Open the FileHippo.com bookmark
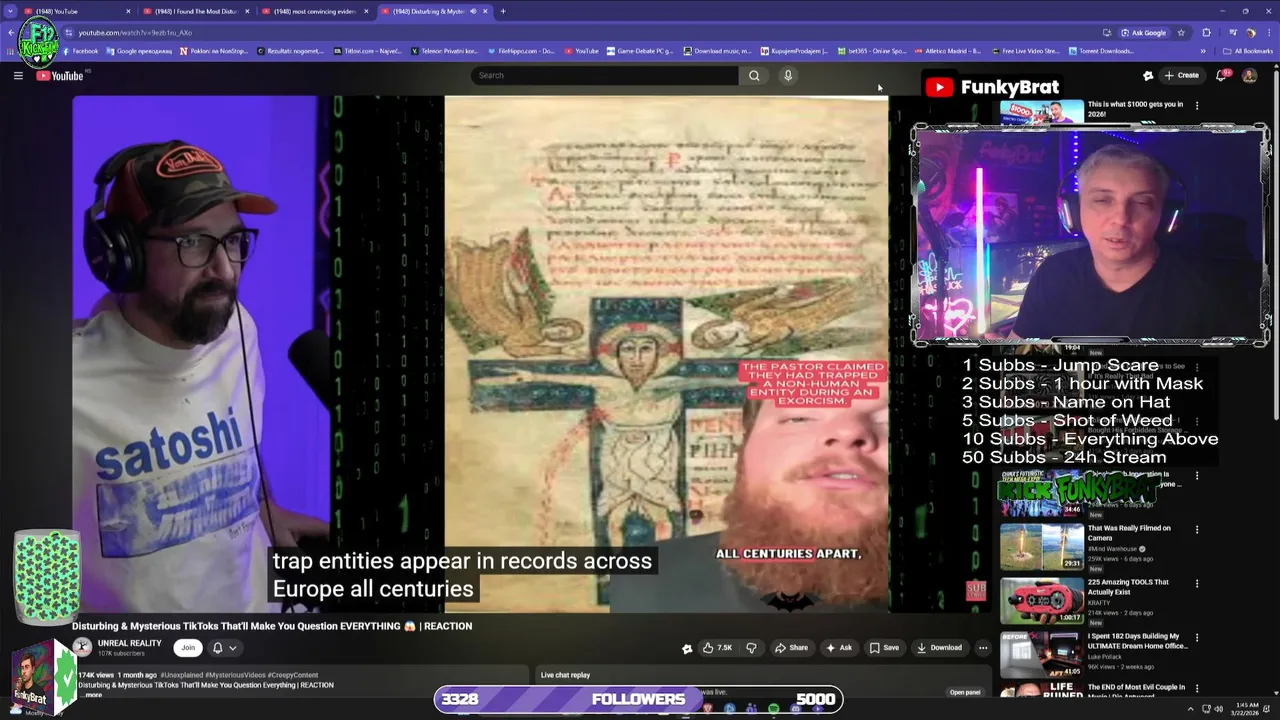1280x720 pixels. point(522,51)
